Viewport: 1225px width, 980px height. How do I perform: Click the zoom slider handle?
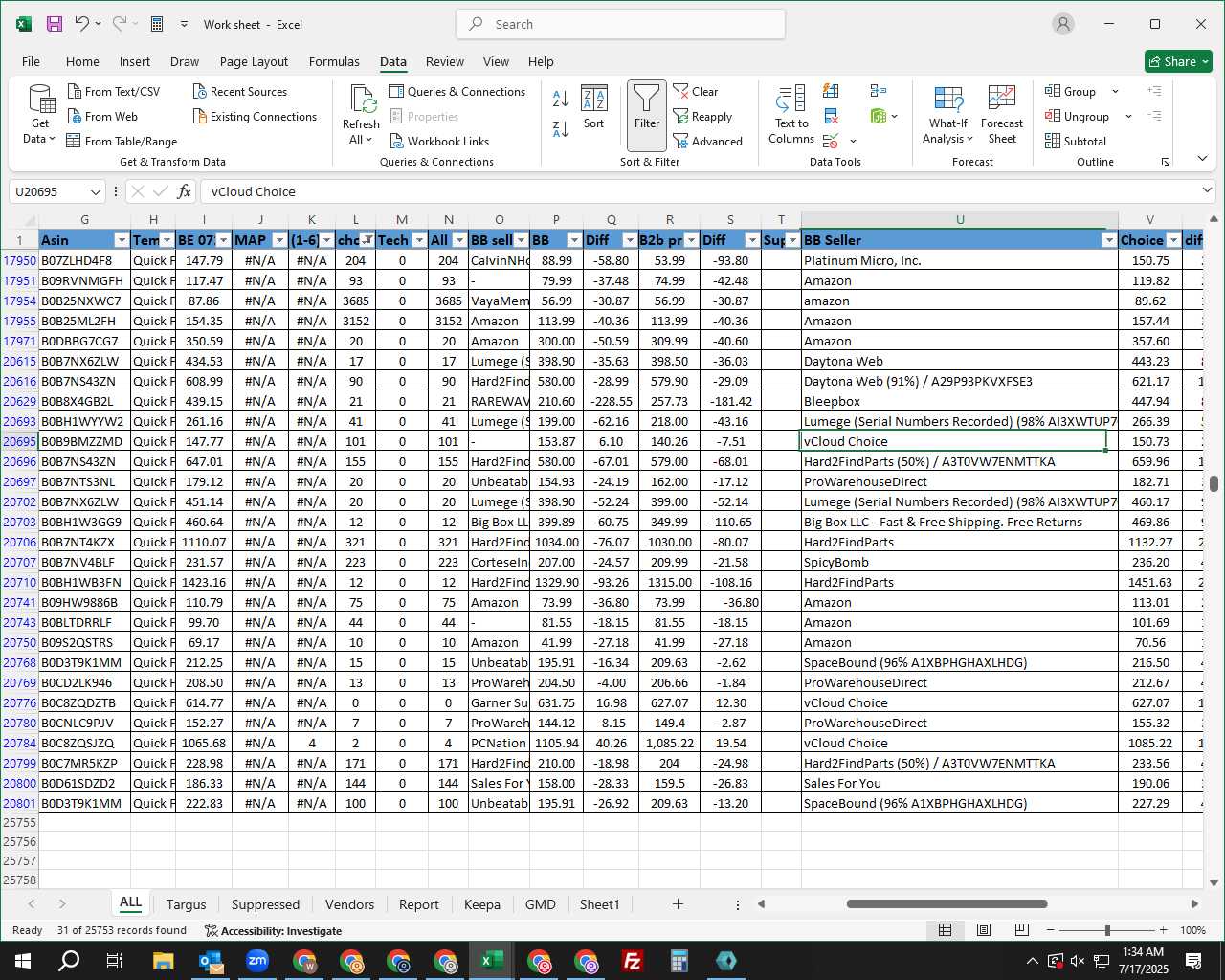pyautogui.click(x=1107, y=930)
